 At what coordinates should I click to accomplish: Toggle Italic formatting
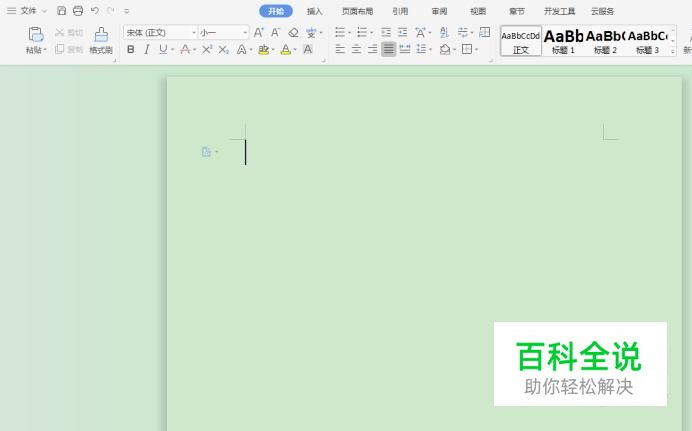(x=147, y=49)
